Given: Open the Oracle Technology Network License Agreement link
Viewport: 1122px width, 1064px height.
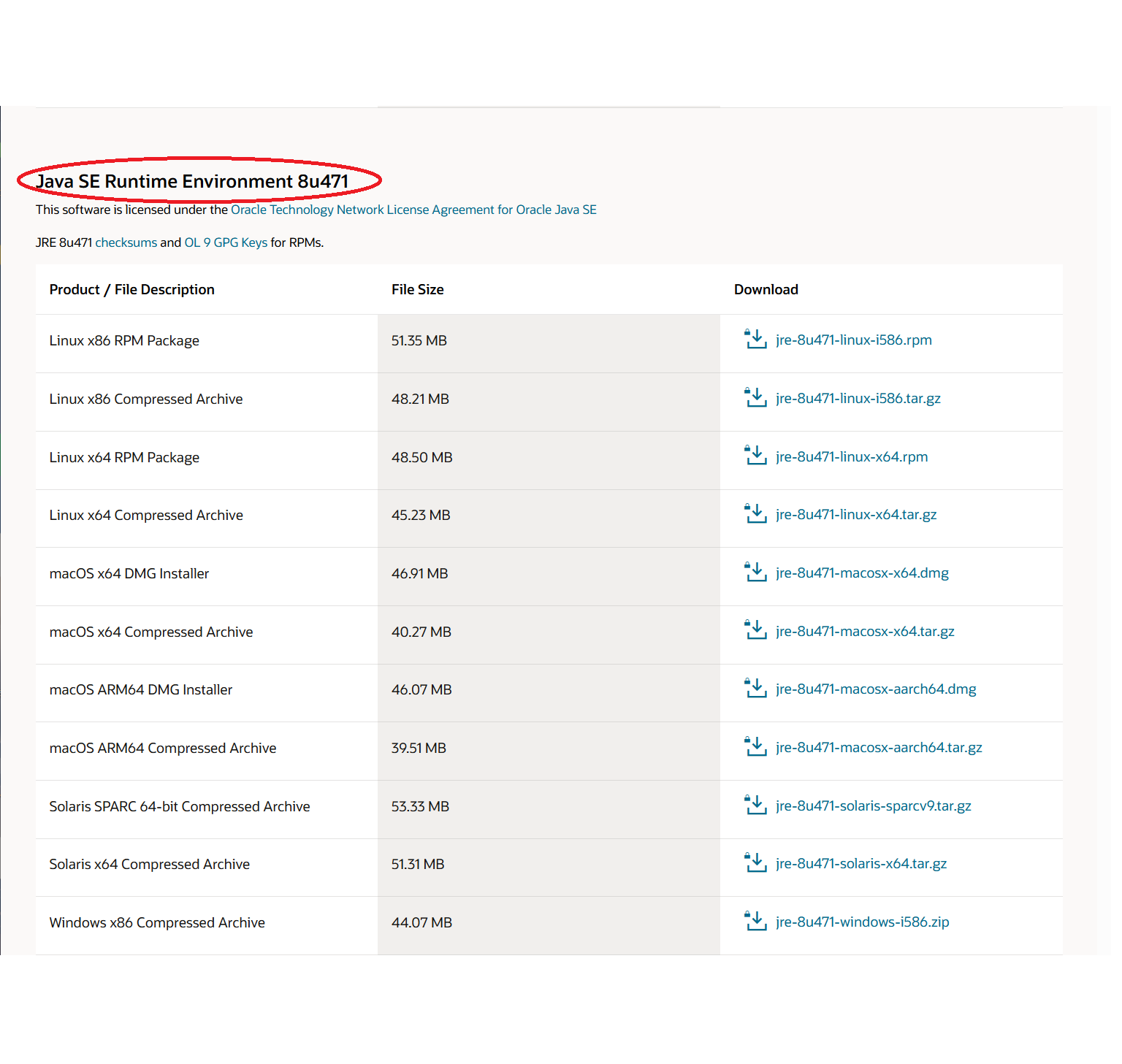Looking at the screenshot, I should pos(413,210).
